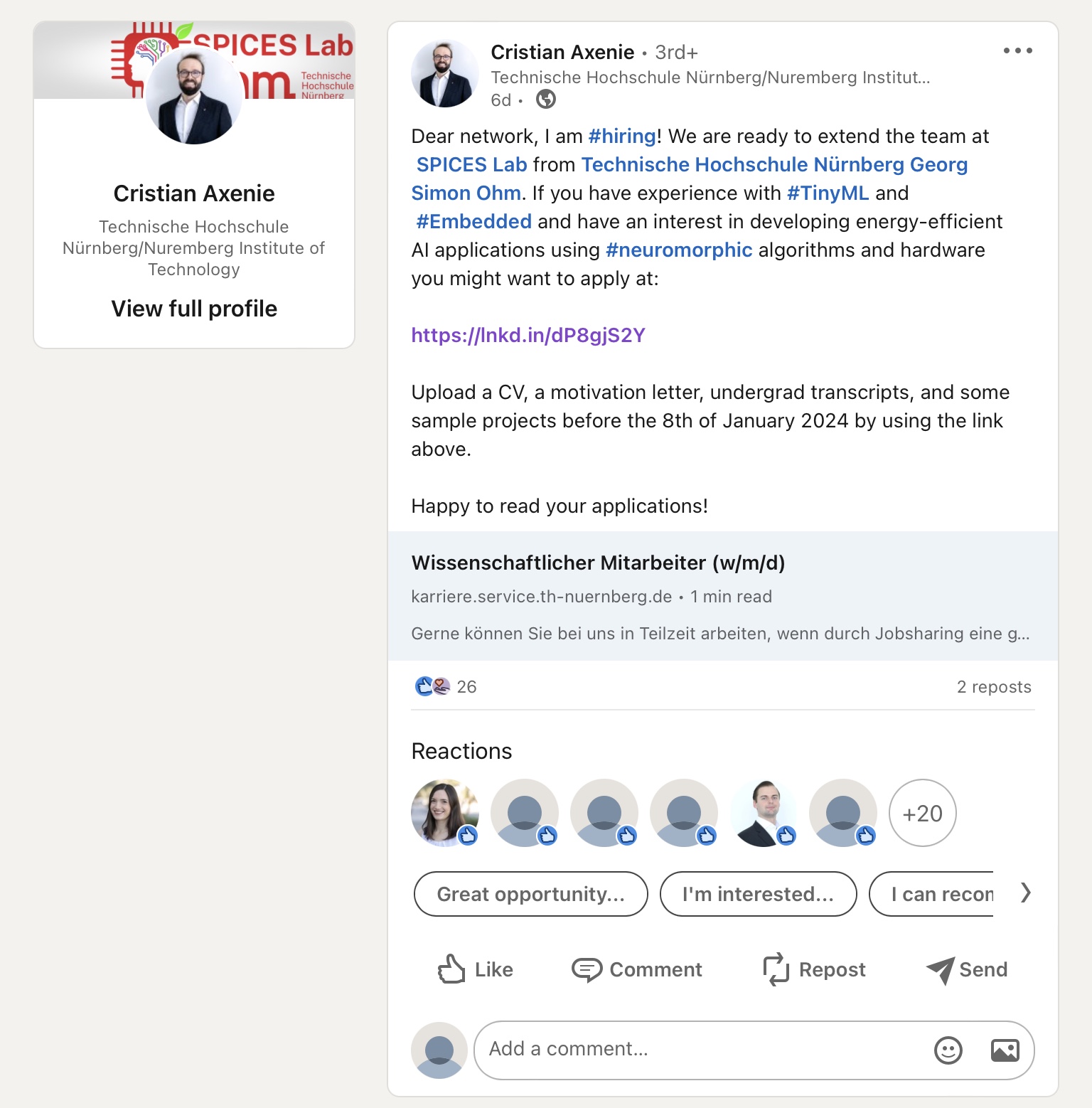Click the '6d' post timestamp
Screen dimensions: 1092x1108
click(x=500, y=100)
